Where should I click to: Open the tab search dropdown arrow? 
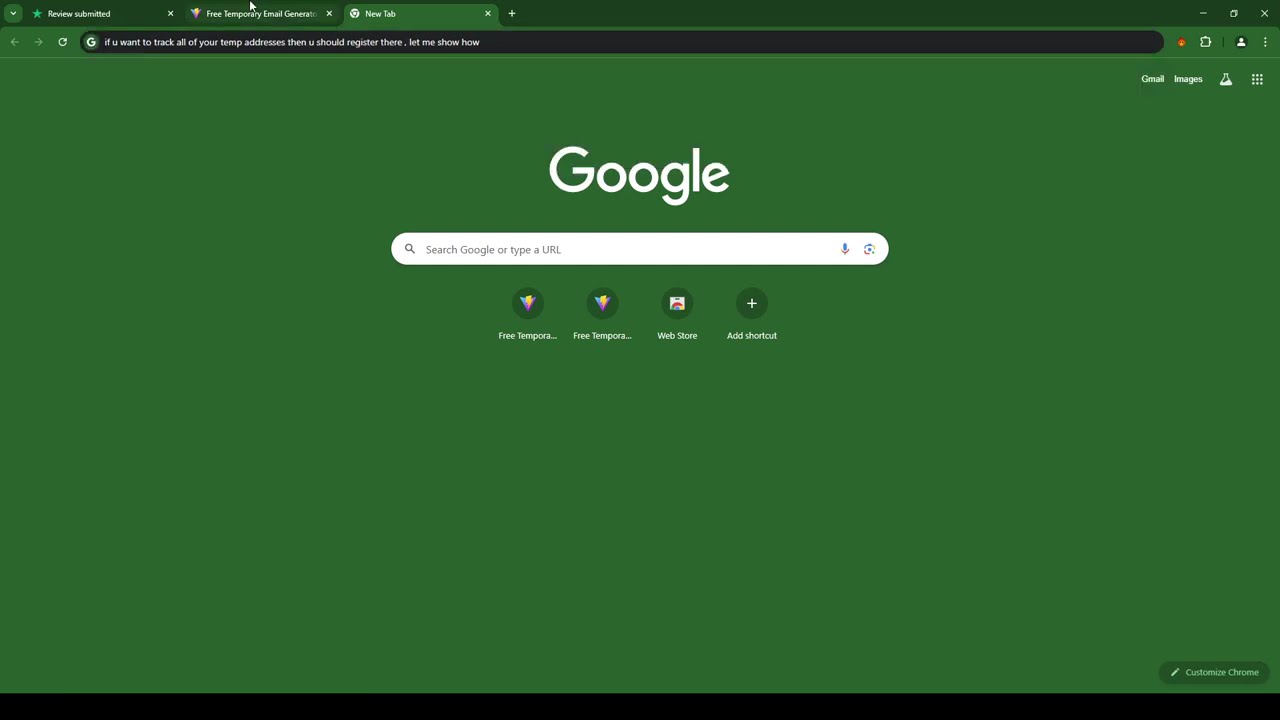click(x=13, y=14)
